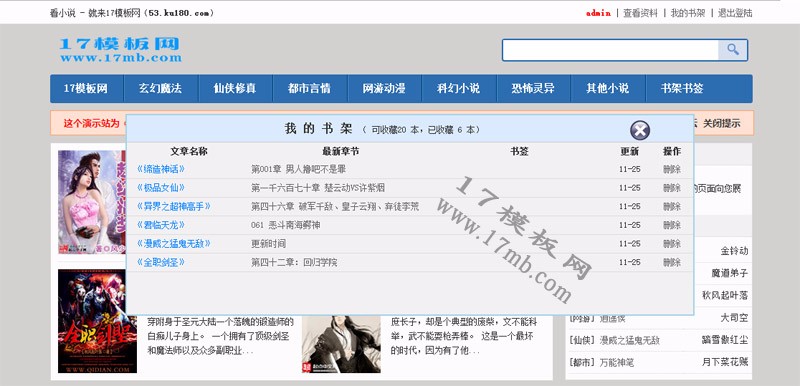Click the 17模板网 site logo
Viewport: 800px width, 386px height.
pos(120,50)
